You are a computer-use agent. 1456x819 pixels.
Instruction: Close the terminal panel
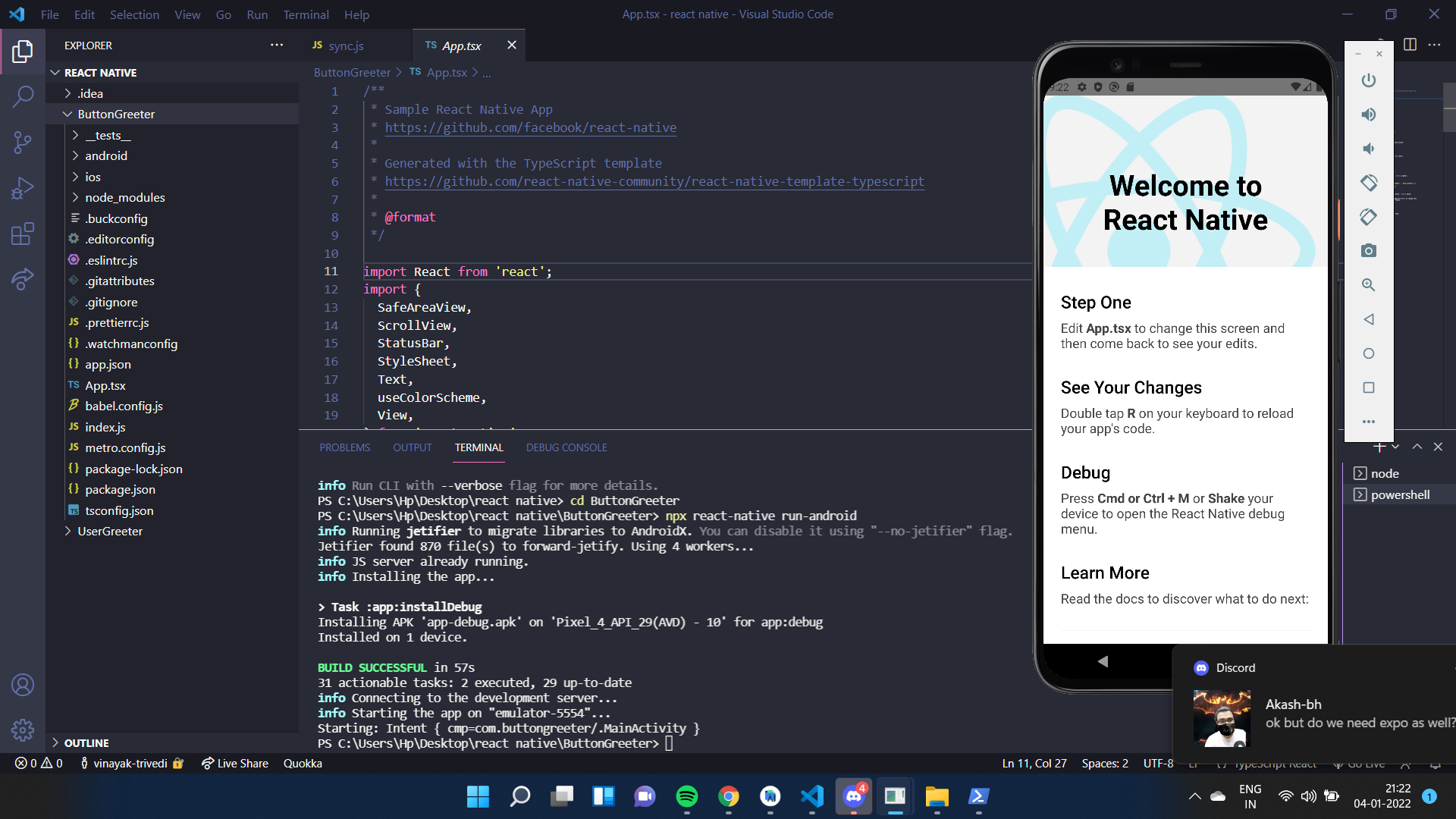[1438, 447]
